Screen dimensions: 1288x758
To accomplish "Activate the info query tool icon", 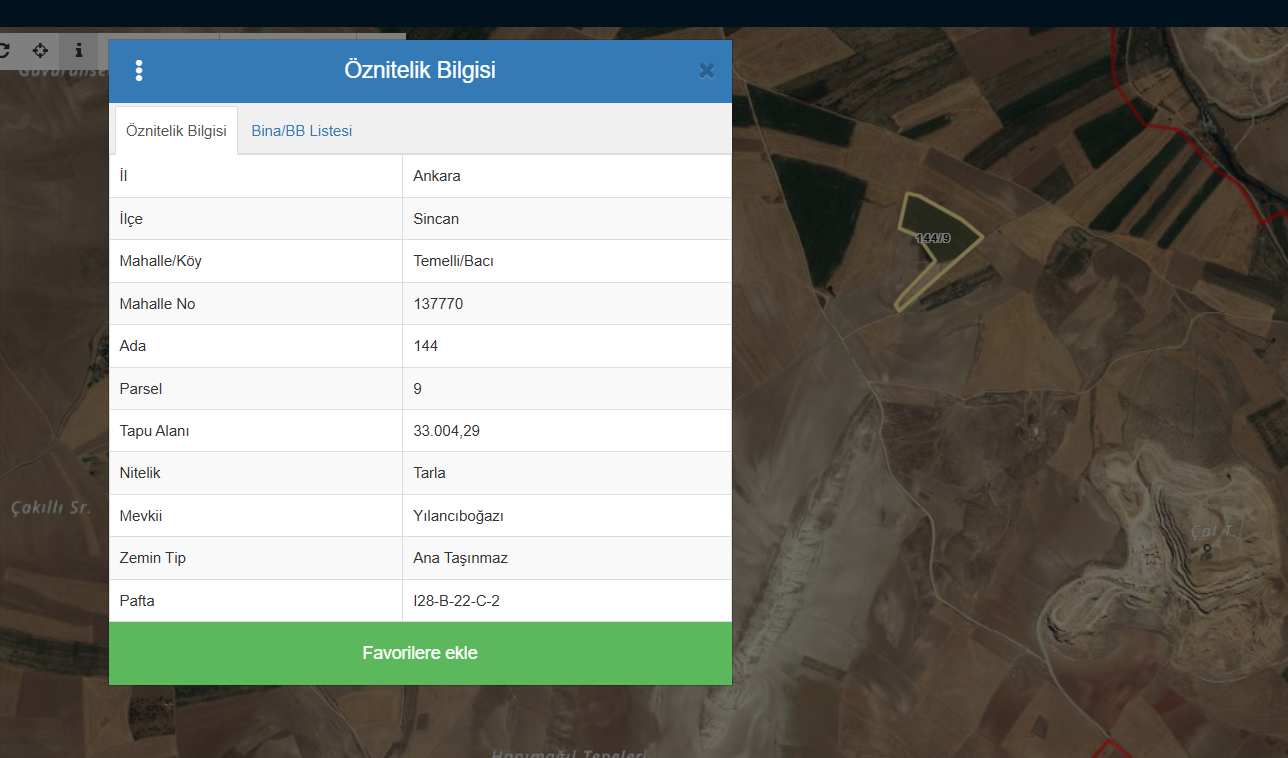I will pos(79,50).
